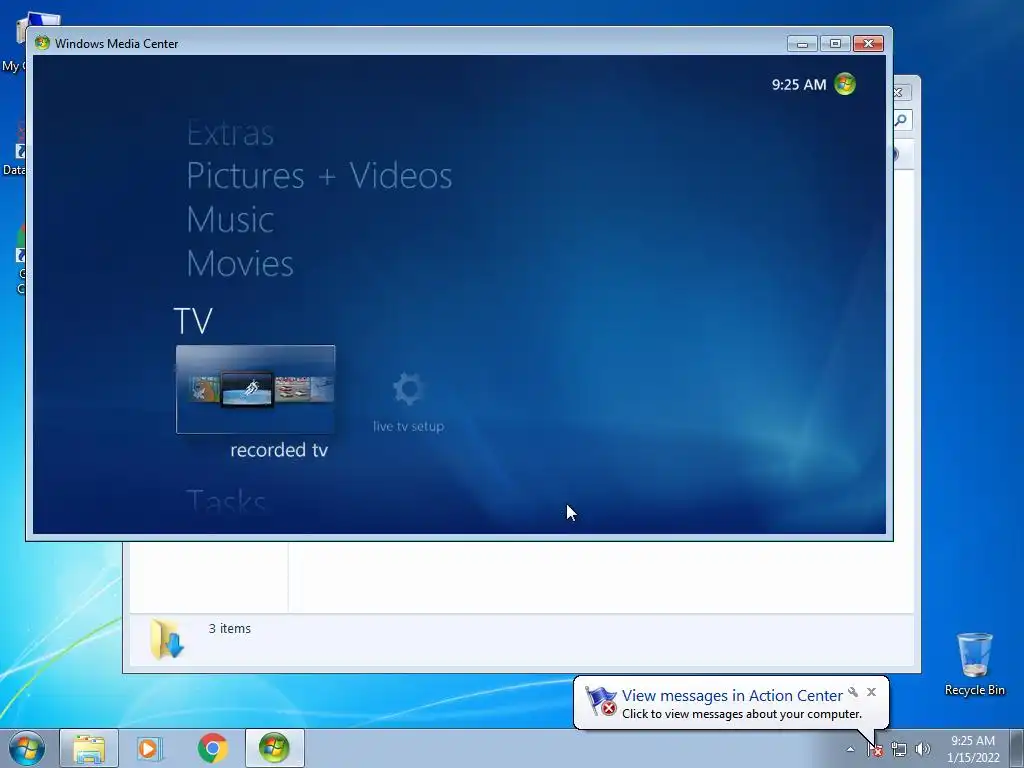Click Media Center title bar icon
Viewport: 1024px width, 768px height.
pyautogui.click(x=42, y=43)
